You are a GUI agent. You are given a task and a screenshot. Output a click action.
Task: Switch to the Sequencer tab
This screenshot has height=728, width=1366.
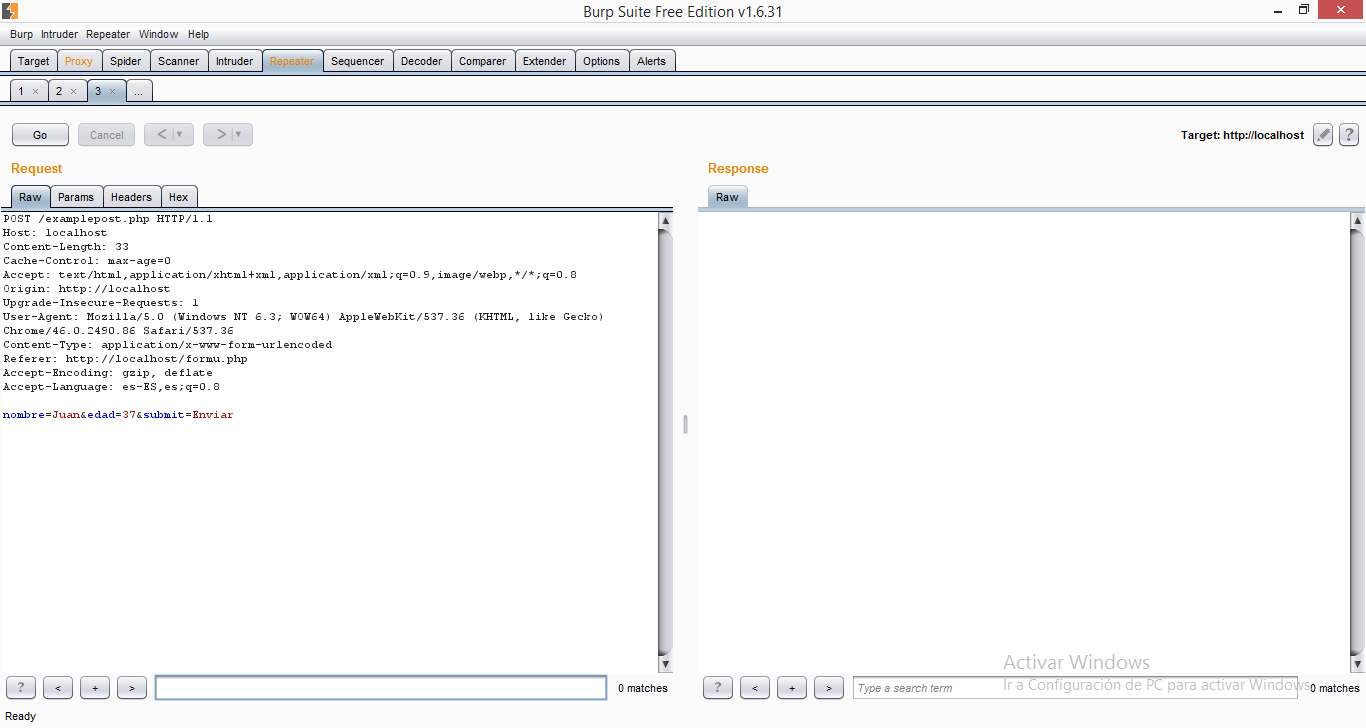[x=358, y=61]
